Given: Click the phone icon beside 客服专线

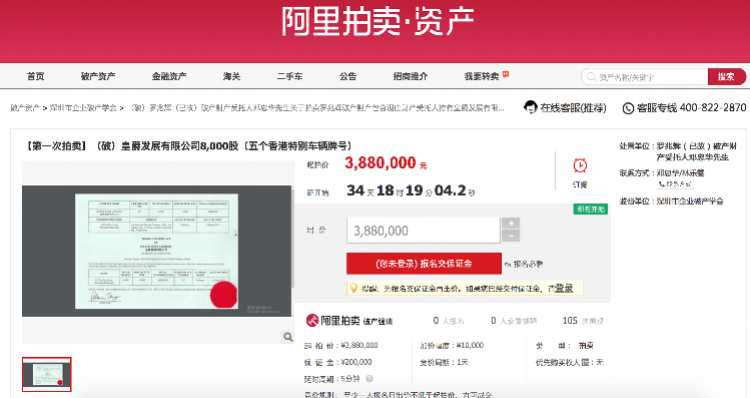Looking at the screenshot, I should (628, 108).
